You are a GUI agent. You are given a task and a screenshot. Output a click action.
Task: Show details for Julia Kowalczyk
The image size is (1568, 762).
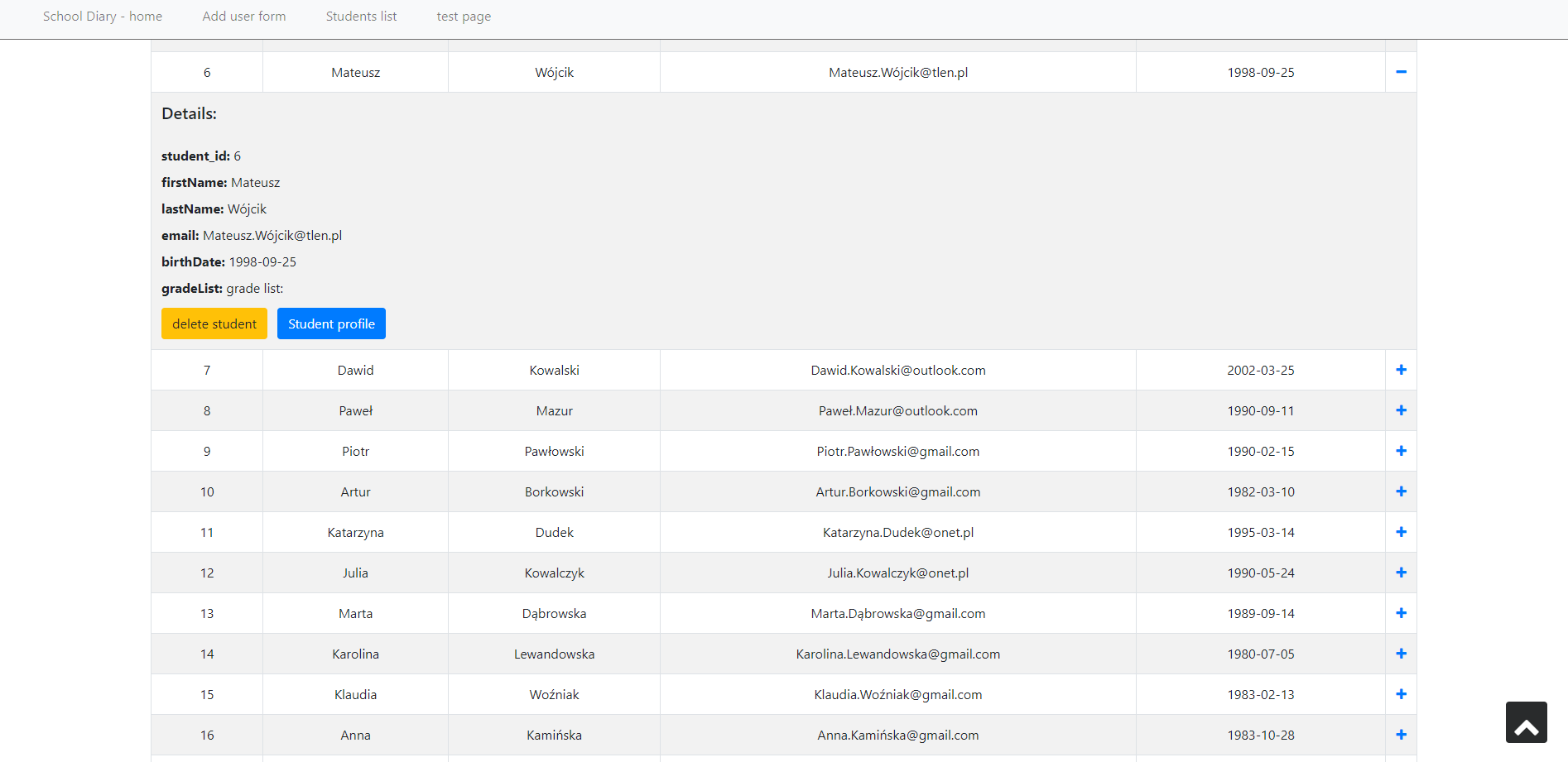pyautogui.click(x=1401, y=573)
